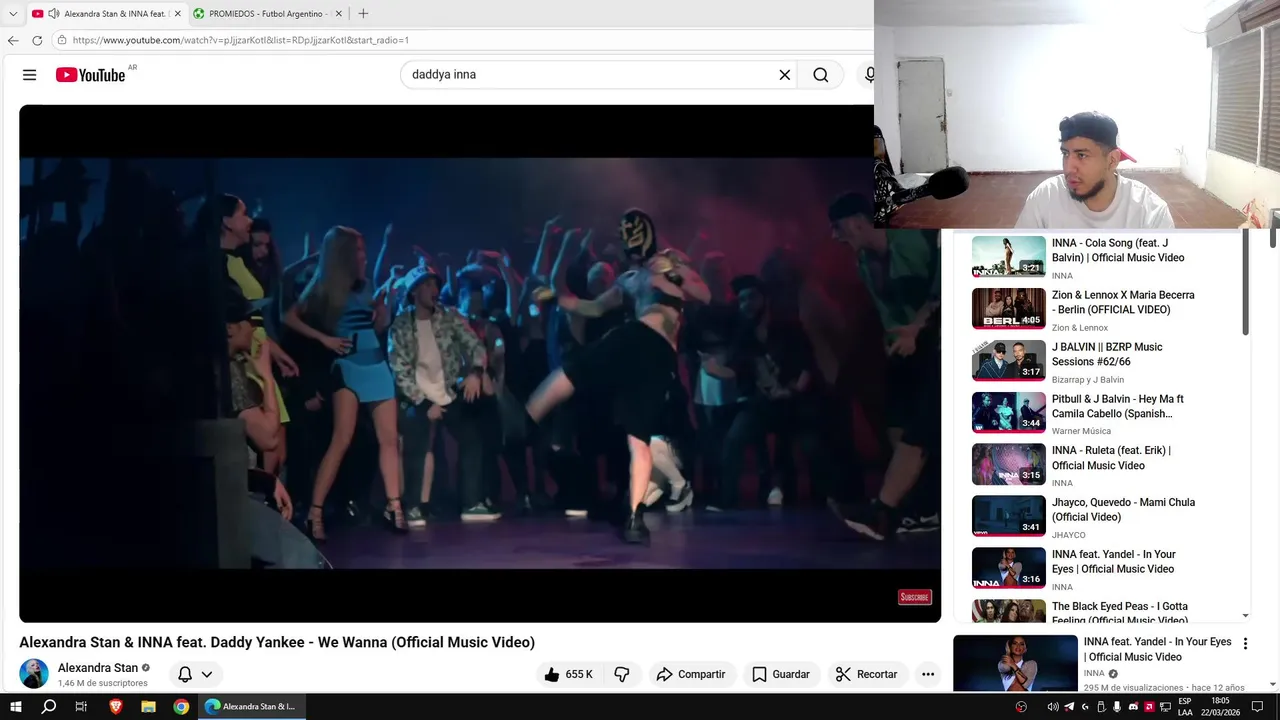Open the Telegram tray icon

[x=1069, y=706]
